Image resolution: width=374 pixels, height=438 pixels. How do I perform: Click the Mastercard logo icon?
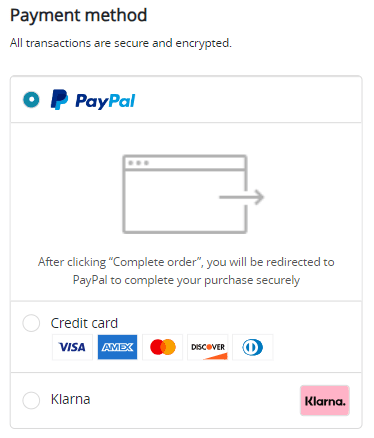click(163, 347)
